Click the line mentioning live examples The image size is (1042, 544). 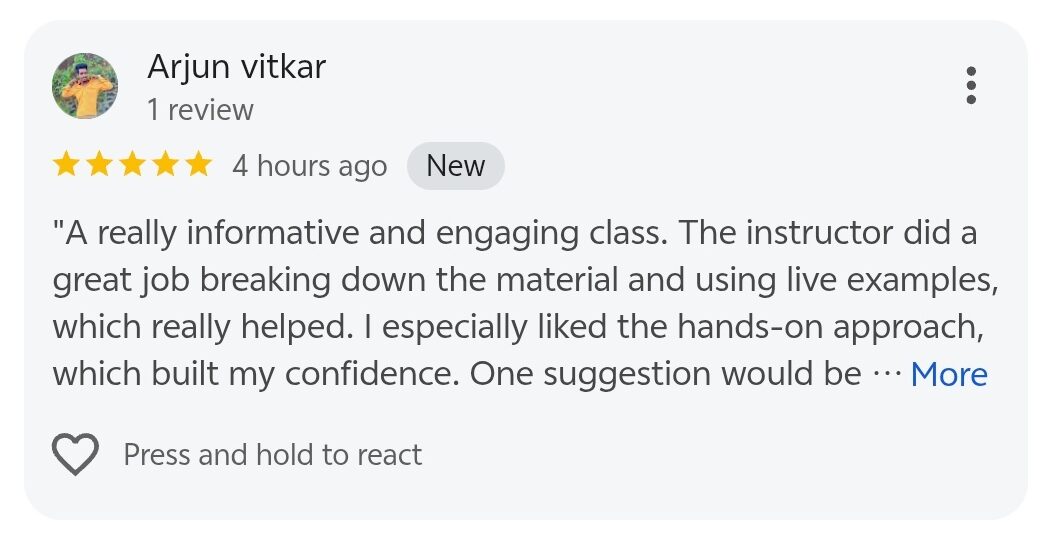coord(525,281)
